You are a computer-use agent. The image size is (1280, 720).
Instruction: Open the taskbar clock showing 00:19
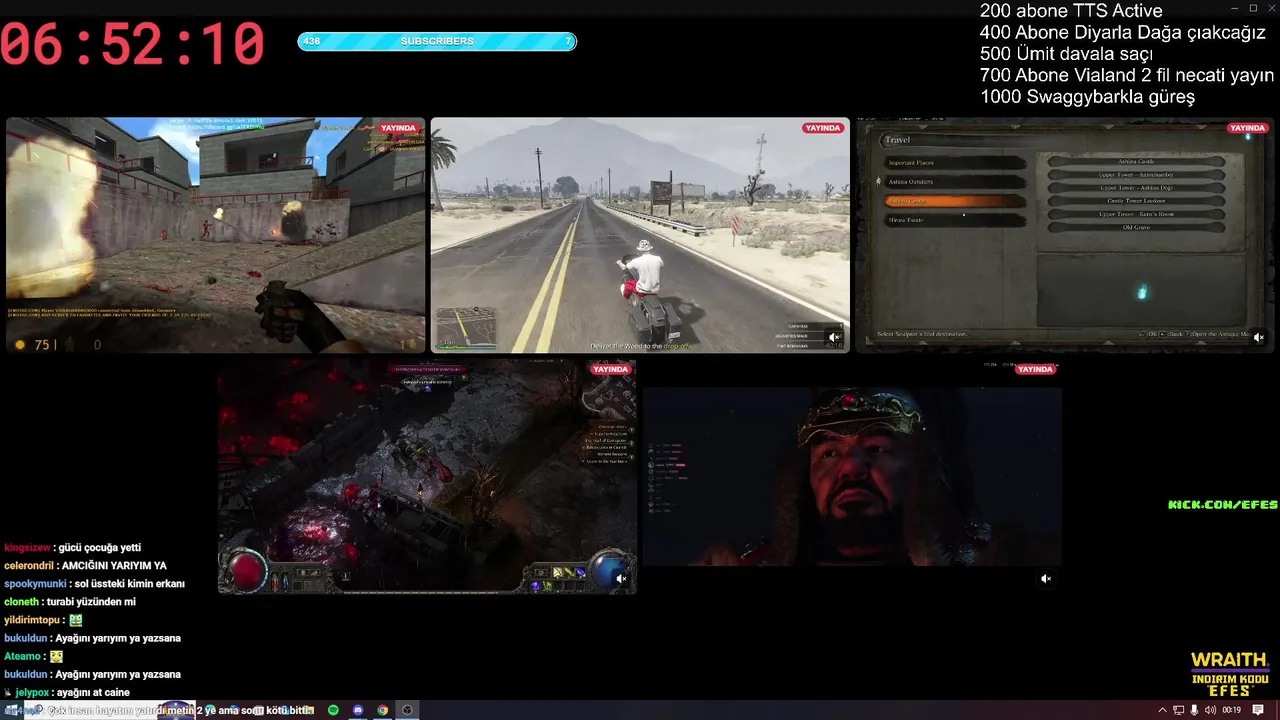(1232, 710)
